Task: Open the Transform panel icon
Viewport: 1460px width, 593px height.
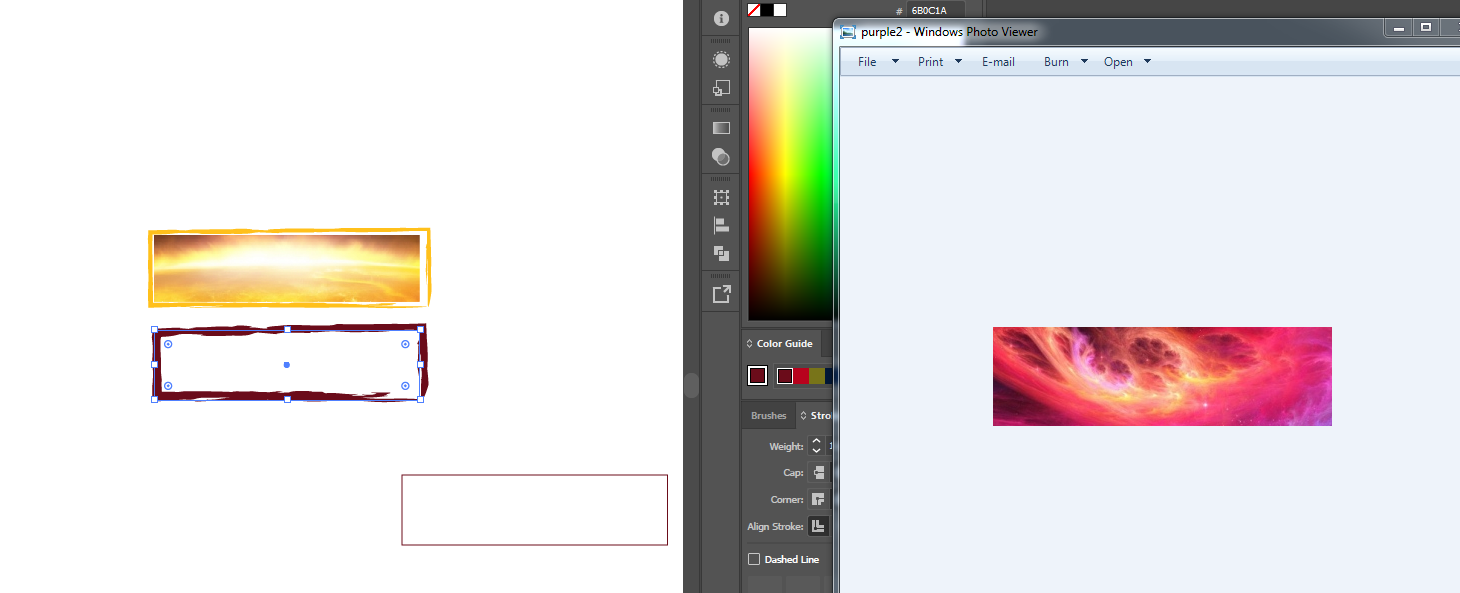Action: (x=721, y=197)
